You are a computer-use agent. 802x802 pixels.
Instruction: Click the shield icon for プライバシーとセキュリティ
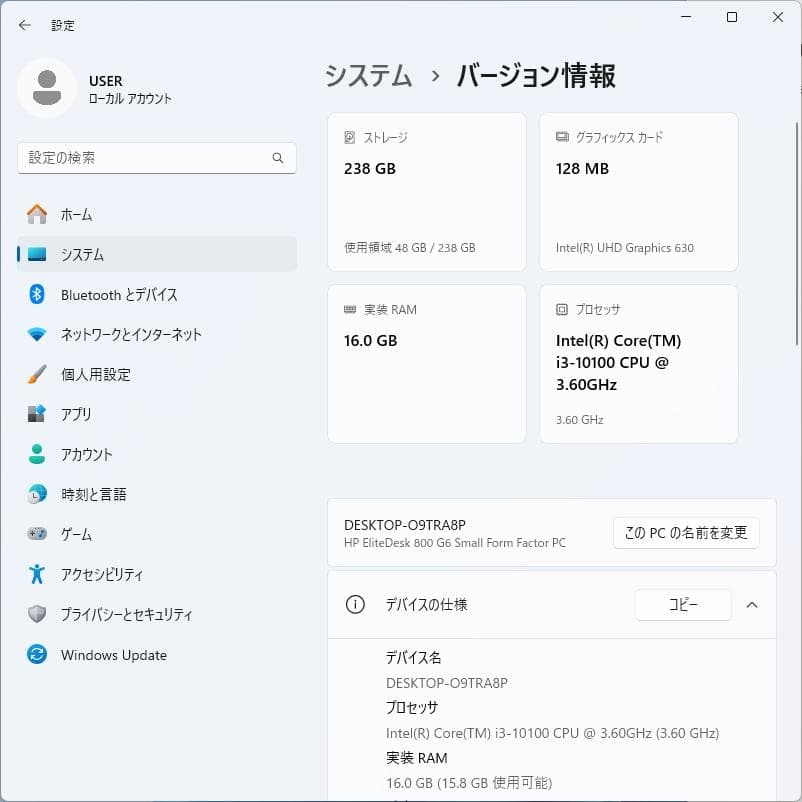37,614
